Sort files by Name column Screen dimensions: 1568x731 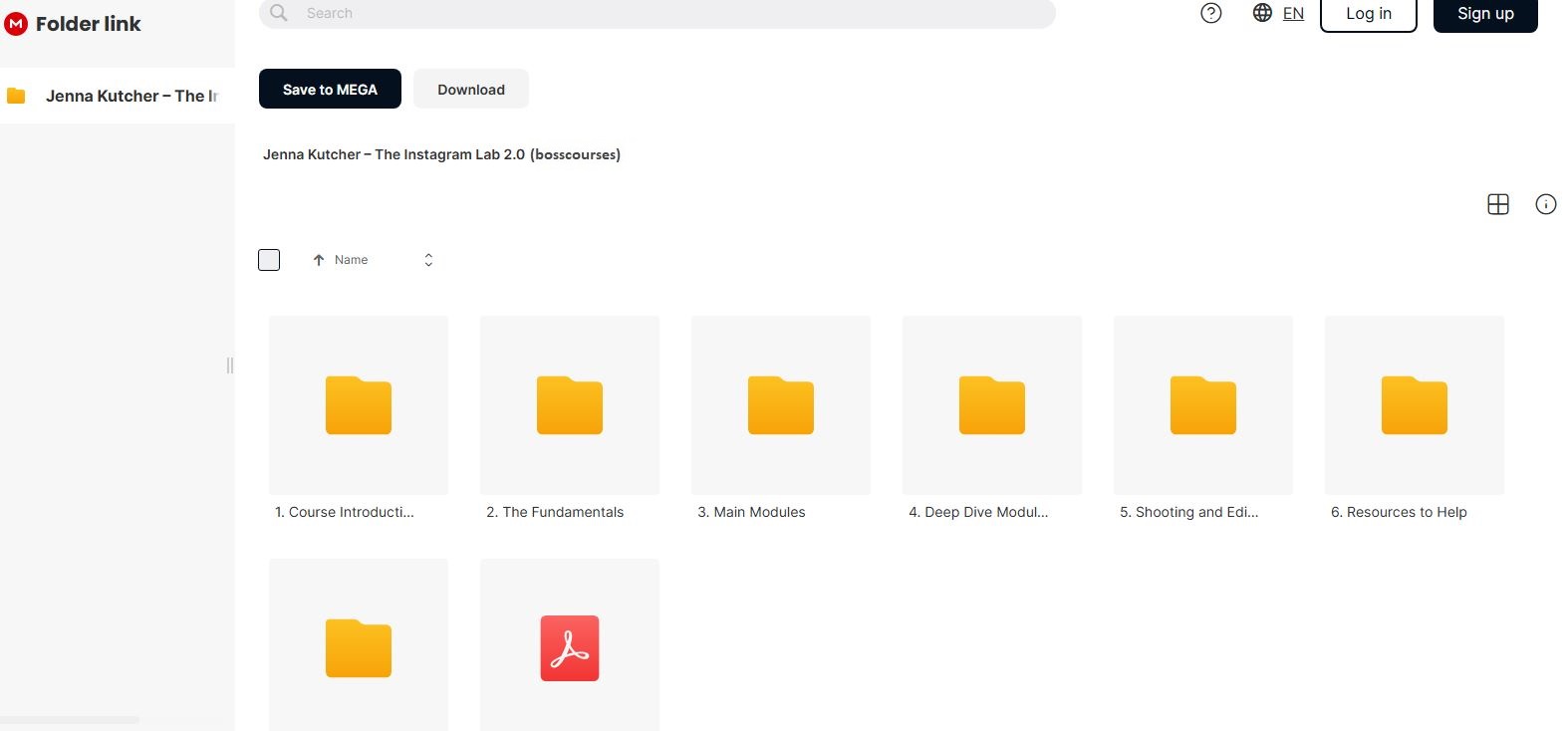[x=351, y=260]
